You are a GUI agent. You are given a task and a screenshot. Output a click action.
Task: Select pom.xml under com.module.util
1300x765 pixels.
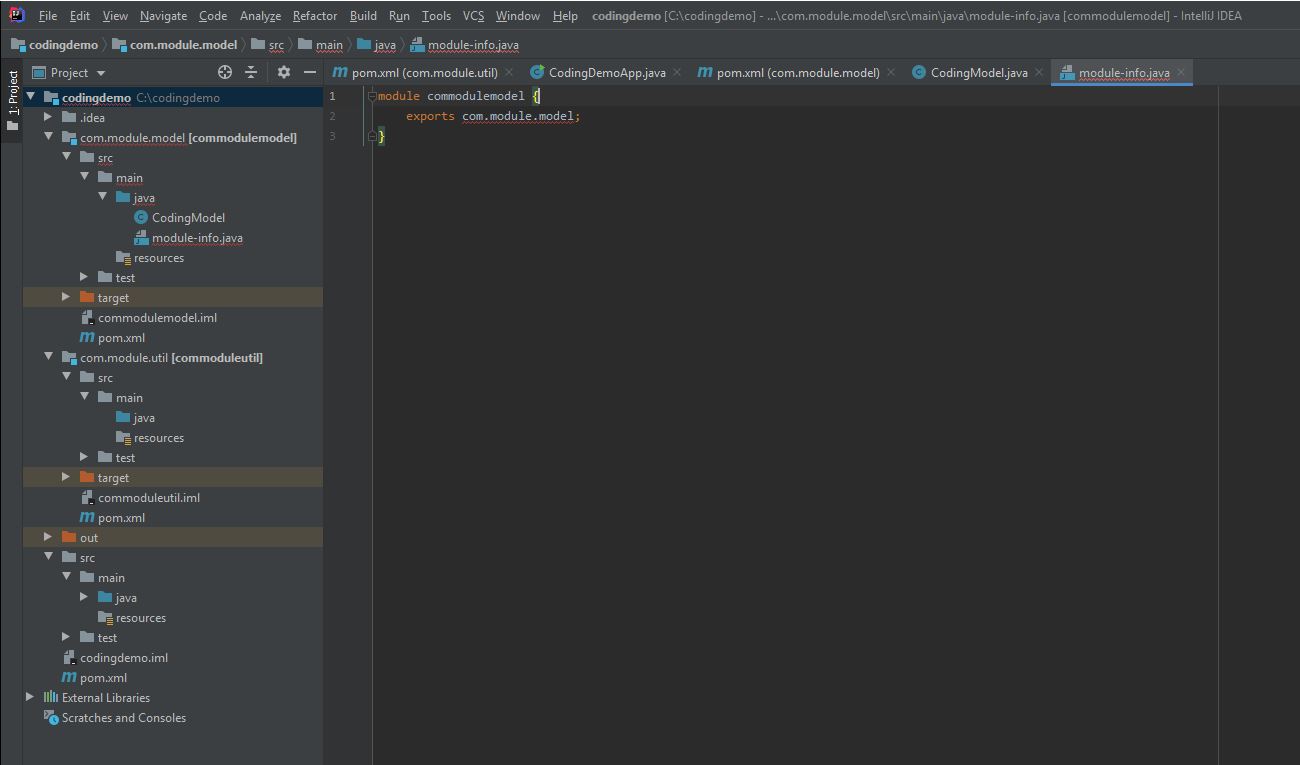[x=112, y=517]
